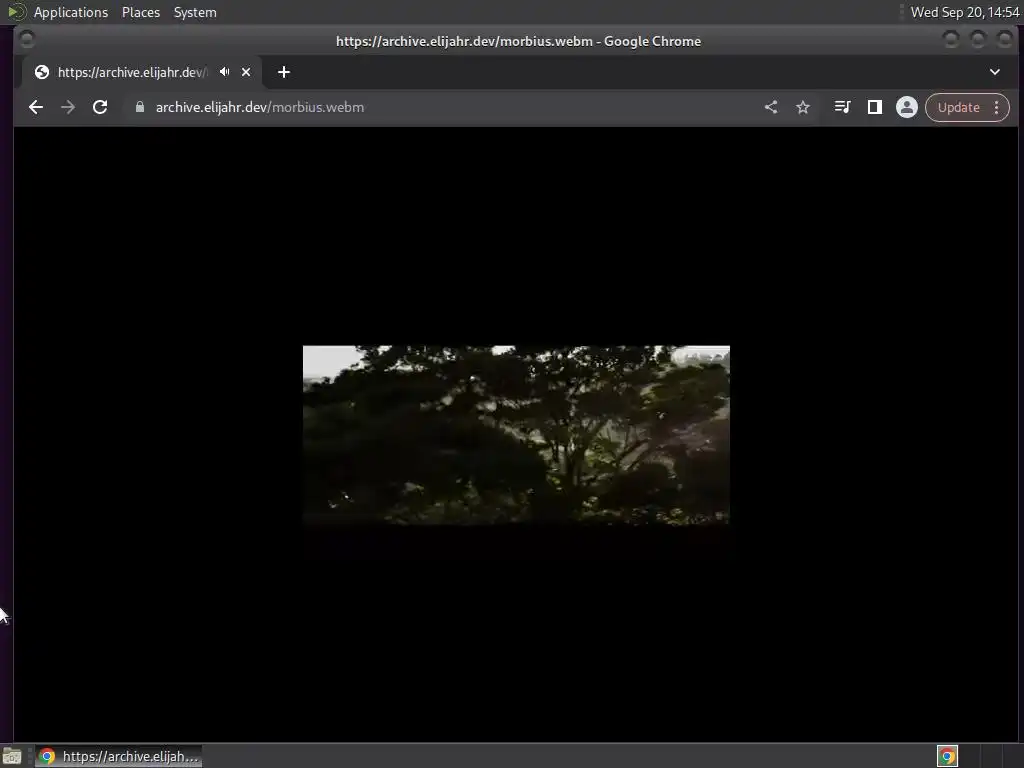
Task: Click the forward navigation arrow
Action: point(68,107)
